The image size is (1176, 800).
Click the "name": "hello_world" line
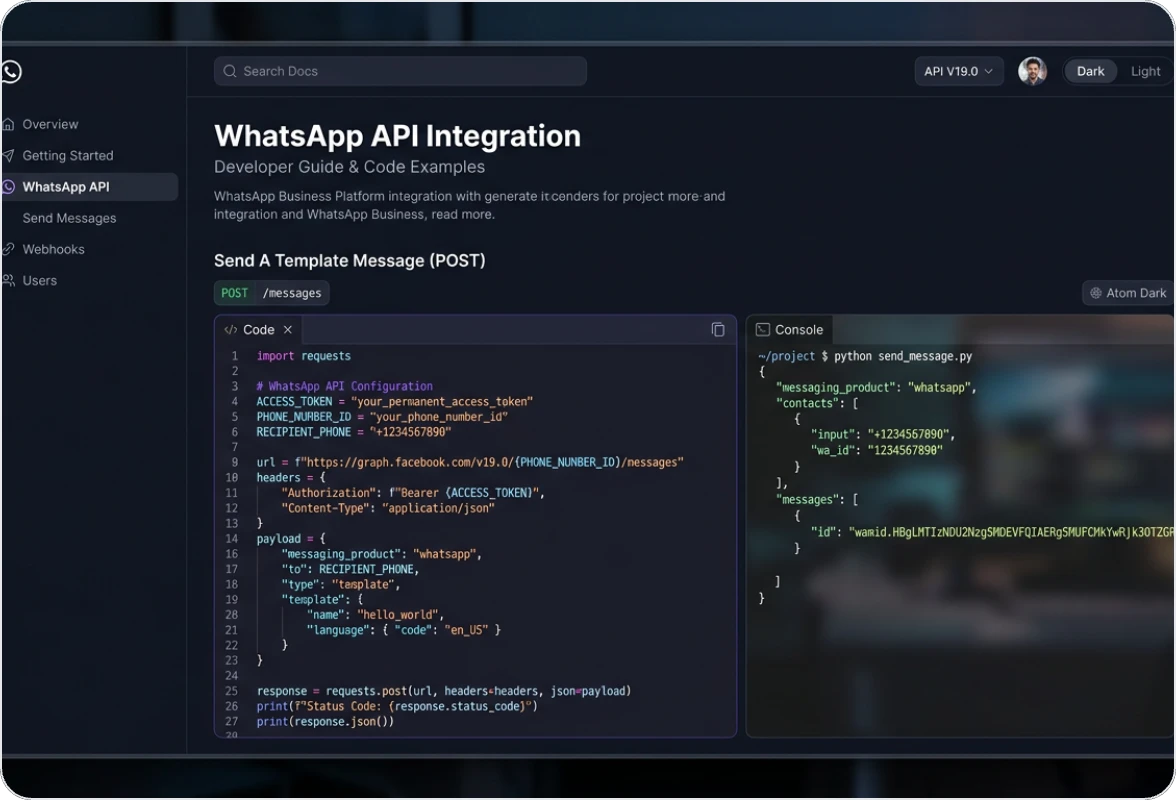point(376,615)
